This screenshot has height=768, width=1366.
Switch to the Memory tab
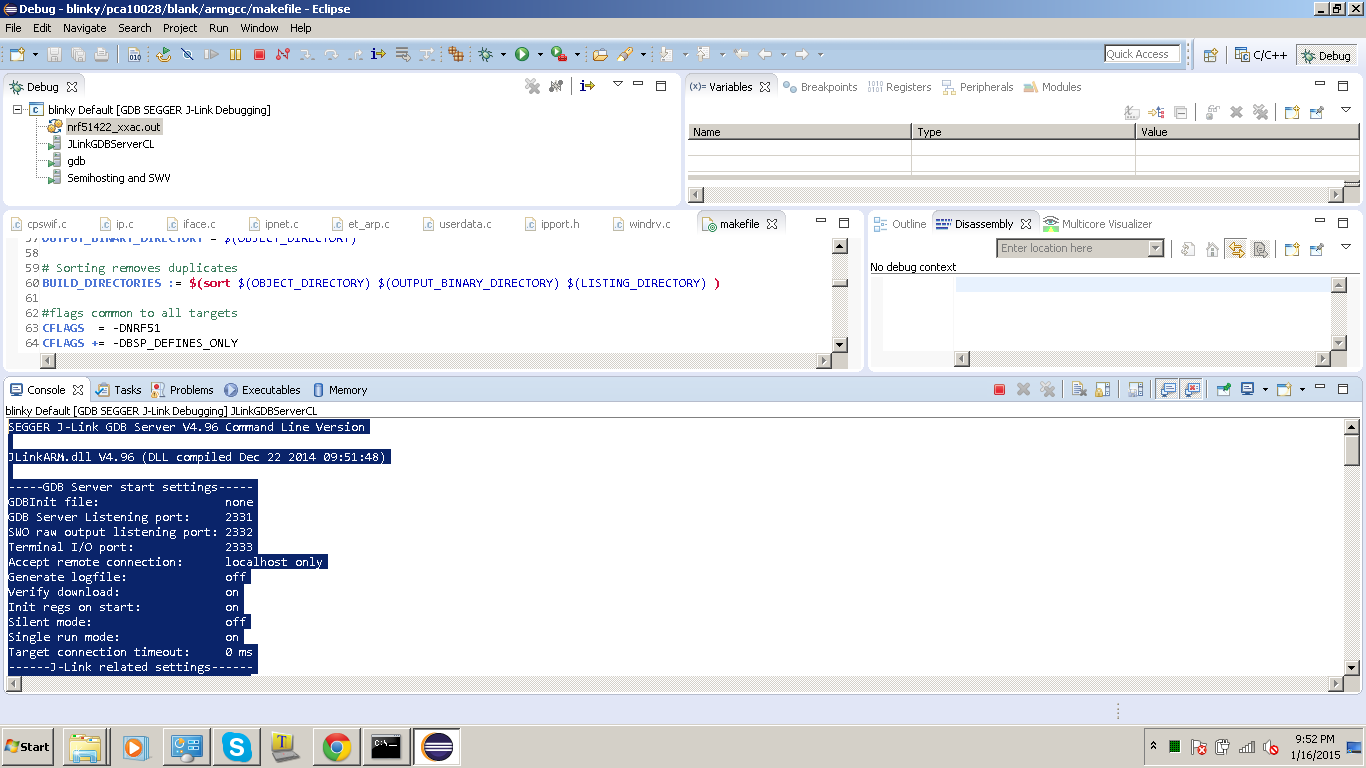340,390
